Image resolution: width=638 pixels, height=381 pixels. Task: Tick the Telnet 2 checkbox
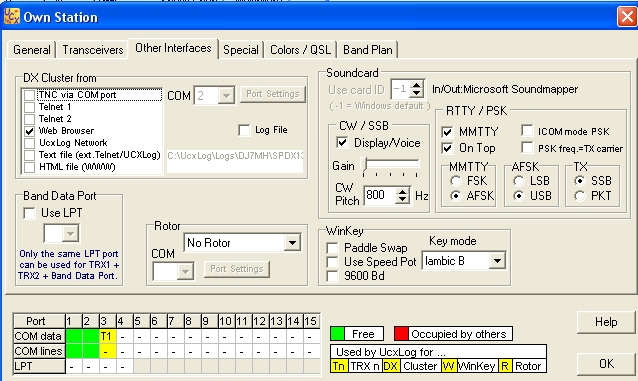(29, 119)
